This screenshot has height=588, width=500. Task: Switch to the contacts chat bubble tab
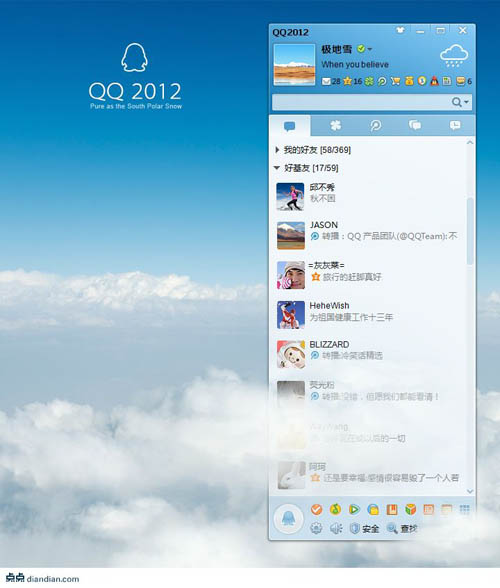(290, 126)
